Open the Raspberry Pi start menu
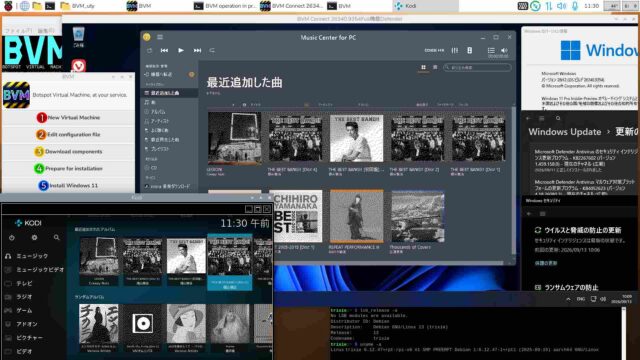Screen dimensions: 640x360 [x=8, y=6]
